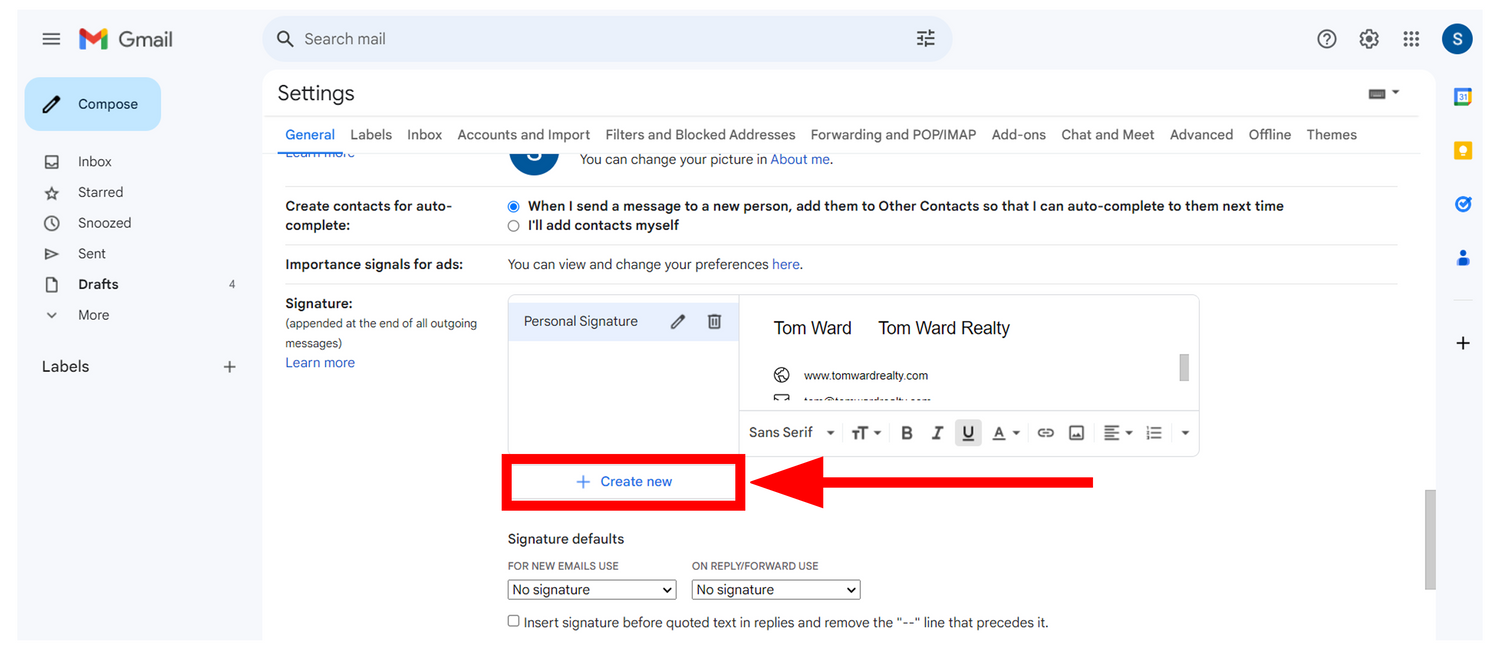This screenshot has width=1500, height=650.
Task: Open the search options filter icon
Action: tap(926, 39)
